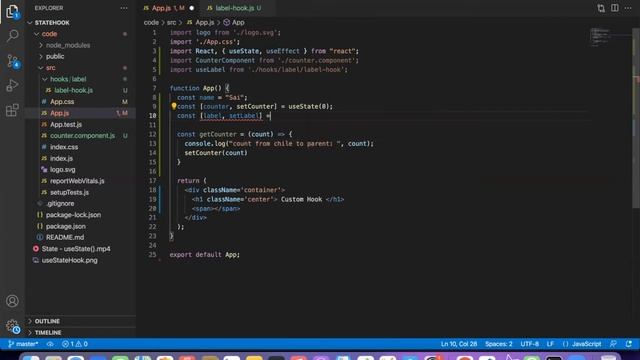Open App.css in the explorer
The image size is (640, 360).
pyautogui.click(x=62, y=102)
